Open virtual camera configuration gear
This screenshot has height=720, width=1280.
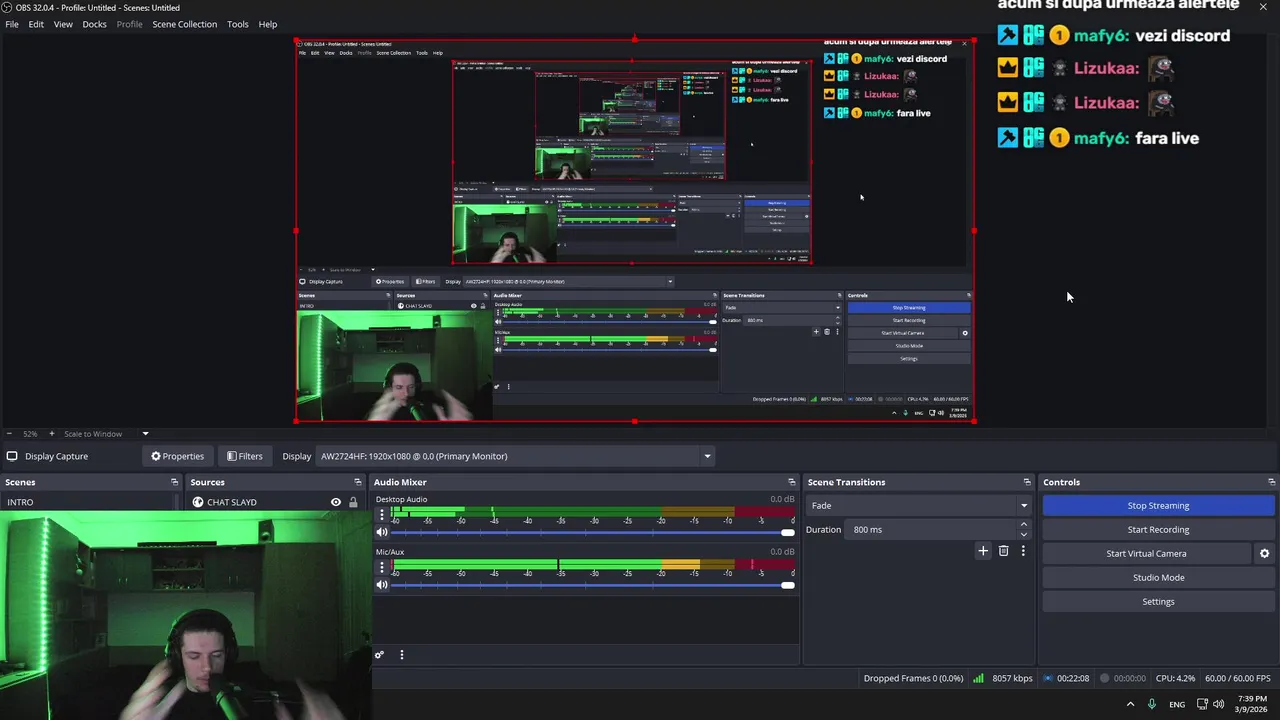coord(1264,554)
